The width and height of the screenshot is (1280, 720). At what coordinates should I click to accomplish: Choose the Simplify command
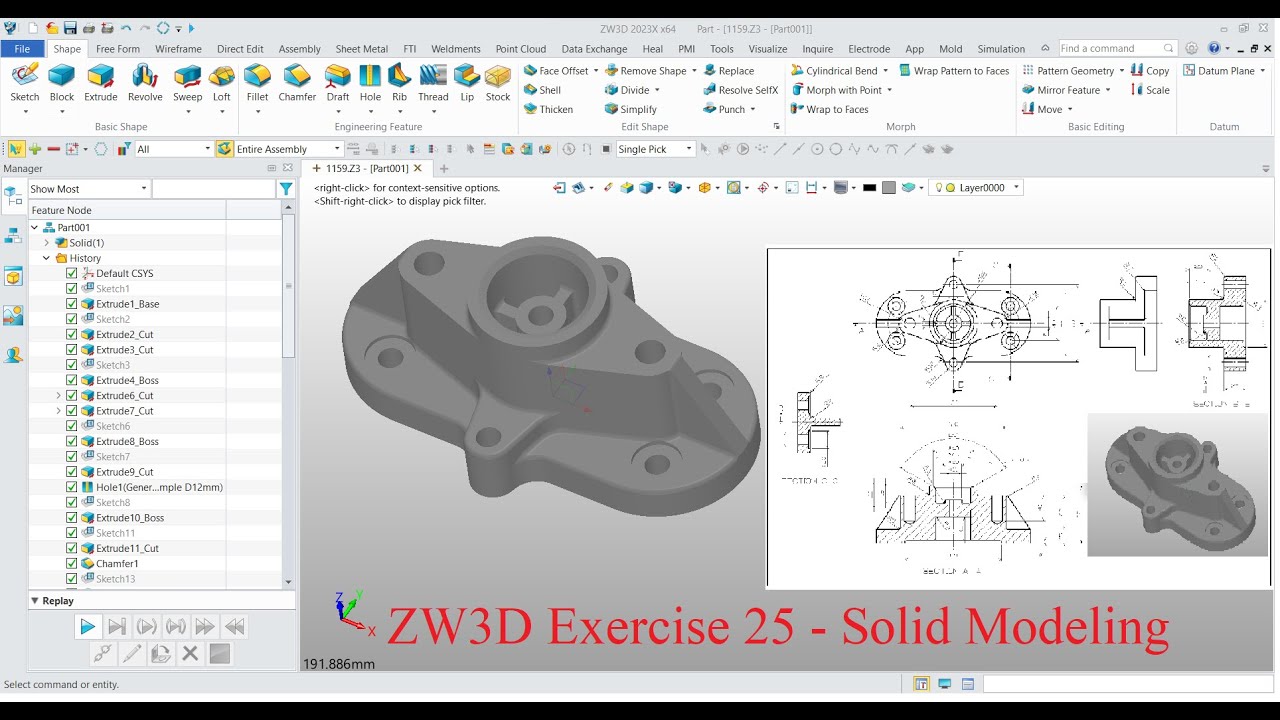(631, 109)
